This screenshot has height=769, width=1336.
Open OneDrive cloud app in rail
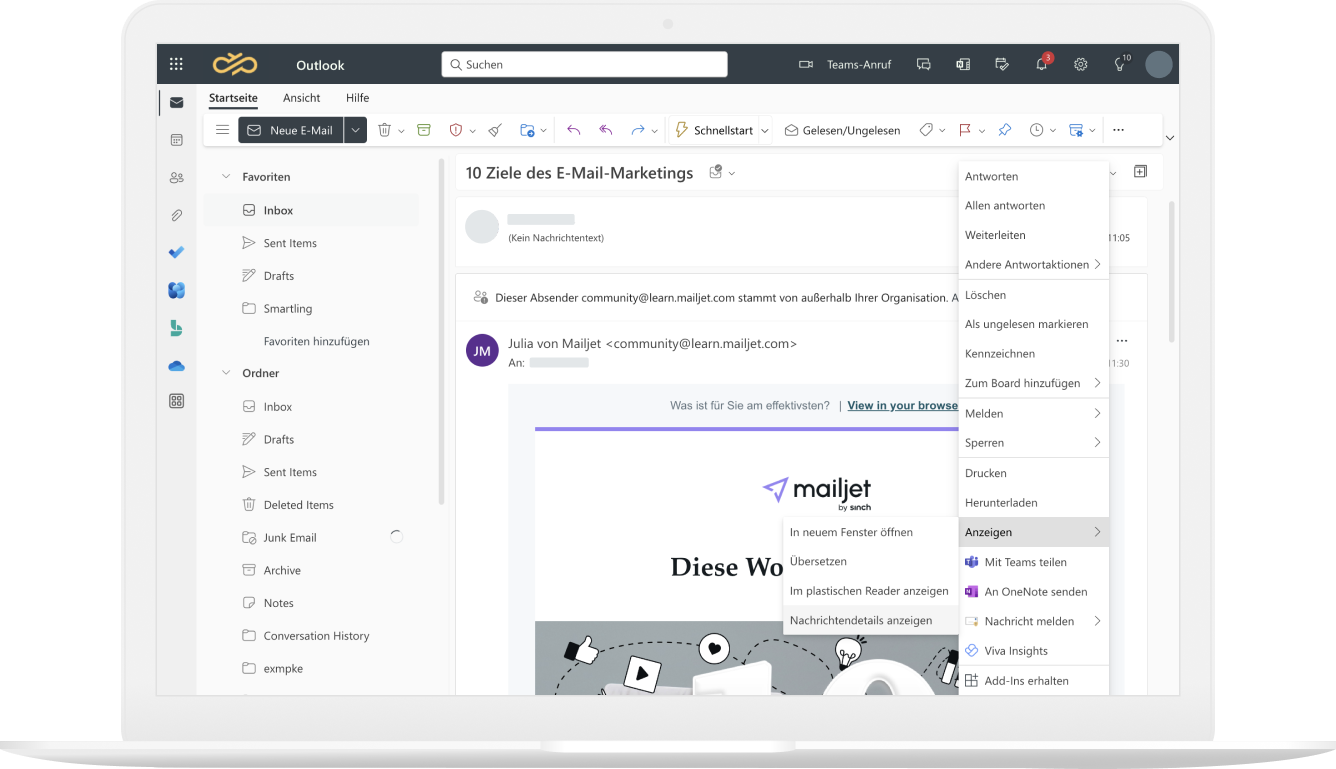(x=176, y=366)
